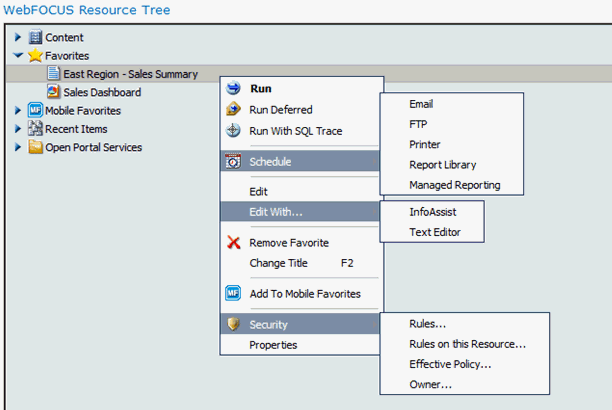The height and width of the screenshot is (410, 612).
Task: Select Run With SQL Trace
Action: (x=301, y=131)
